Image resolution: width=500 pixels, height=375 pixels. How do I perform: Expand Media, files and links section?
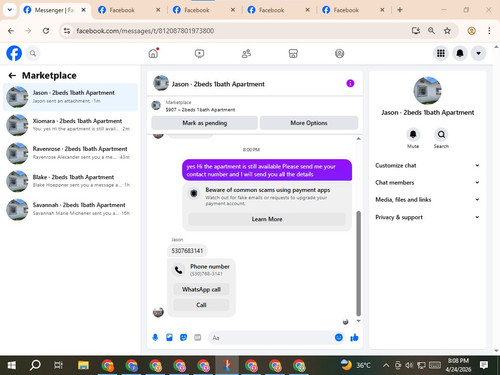click(427, 200)
